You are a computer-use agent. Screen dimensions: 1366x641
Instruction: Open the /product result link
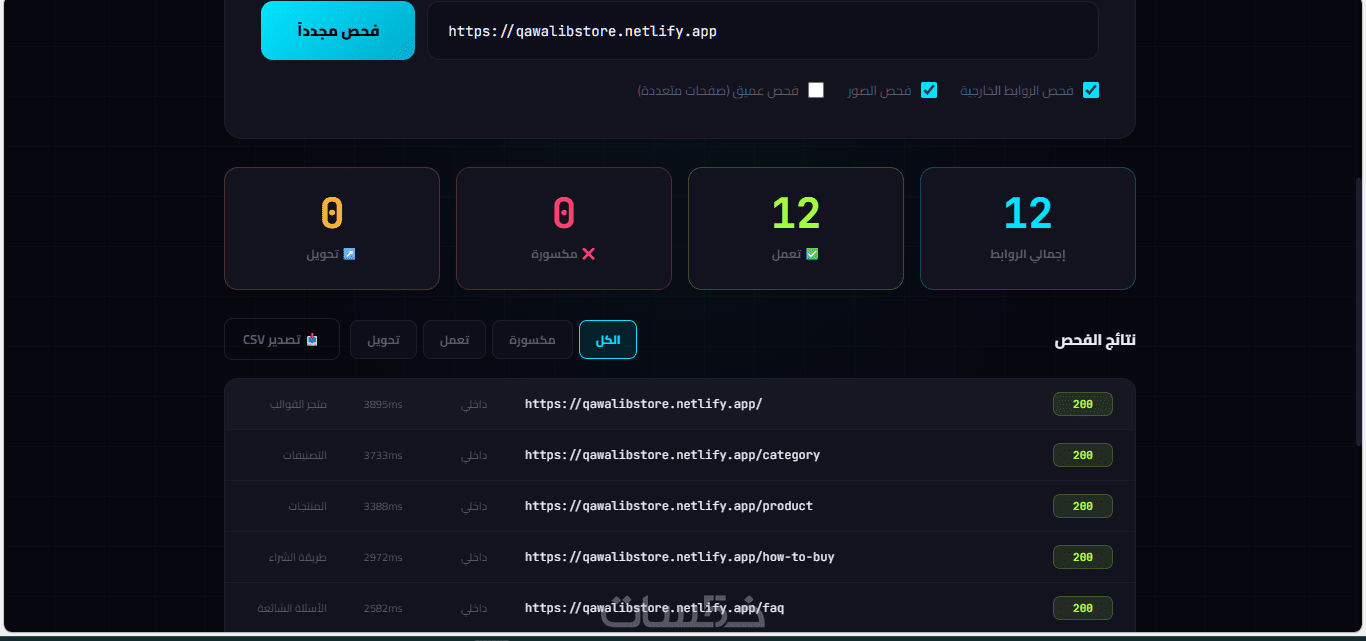point(669,506)
